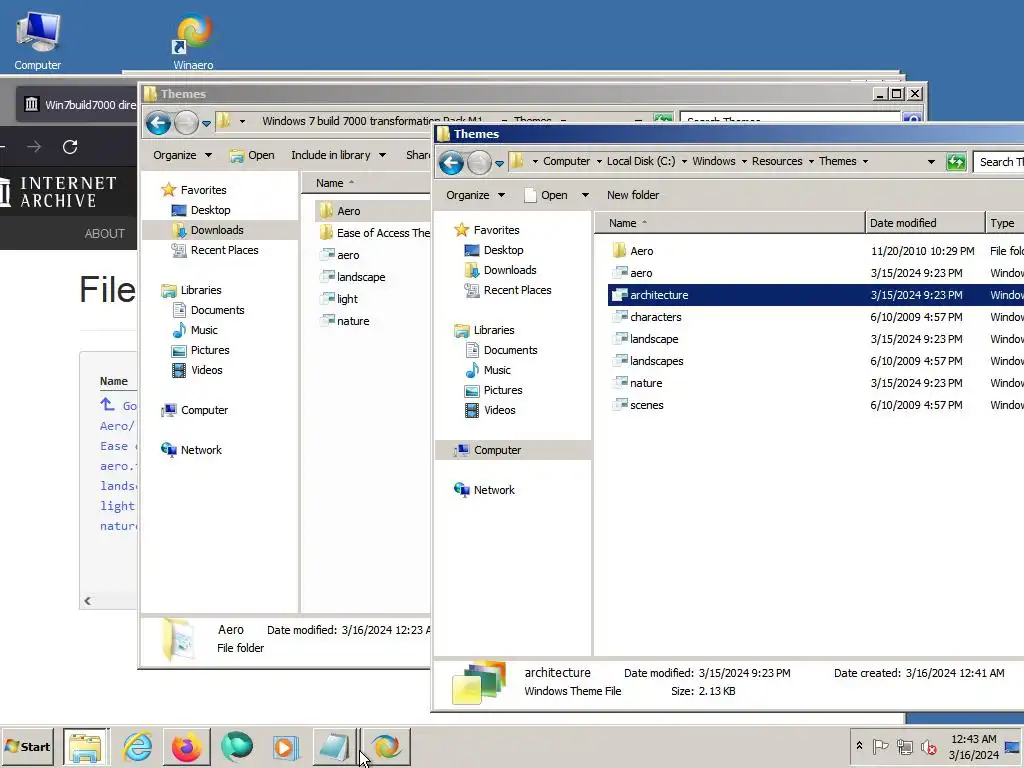The width and height of the screenshot is (1024, 768).
Task: Click Open in rear Themes window toolbar
Action: point(252,155)
